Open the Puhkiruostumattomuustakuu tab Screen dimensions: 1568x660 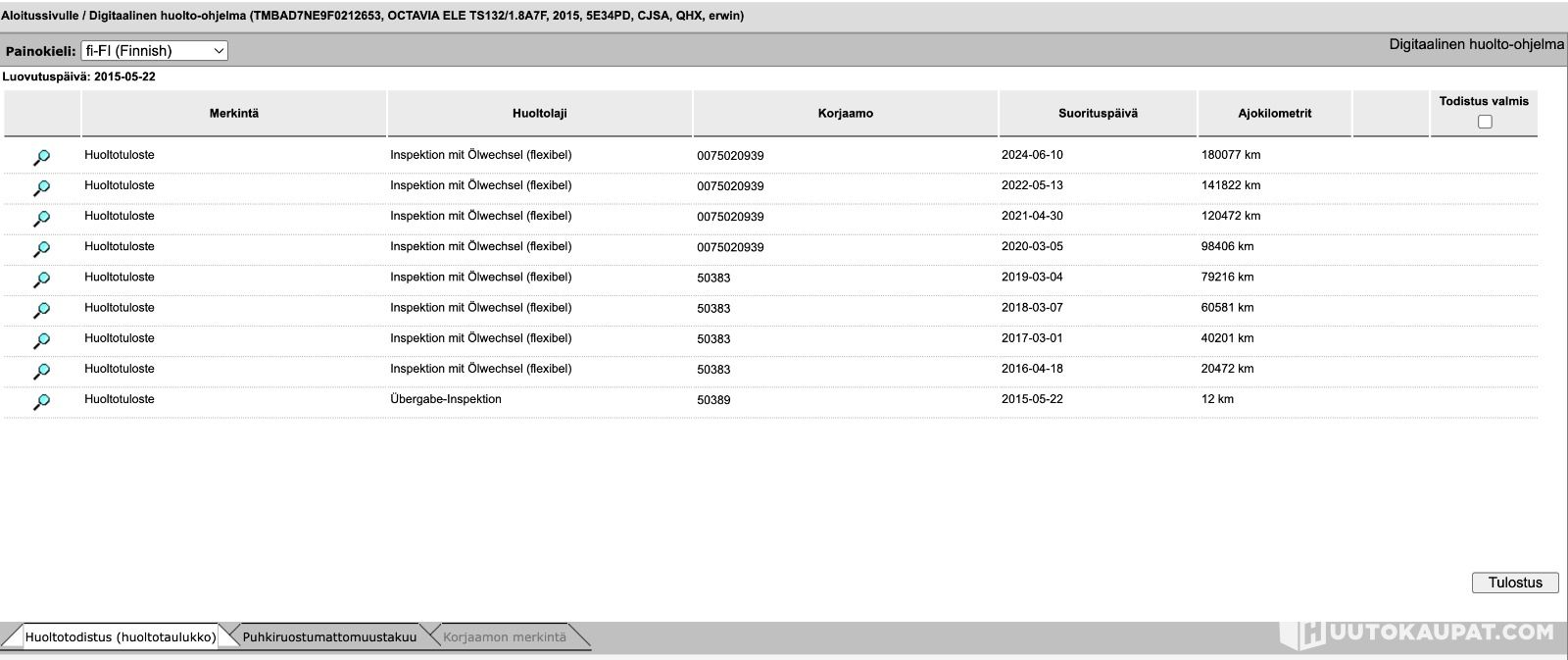pyautogui.click(x=329, y=637)
